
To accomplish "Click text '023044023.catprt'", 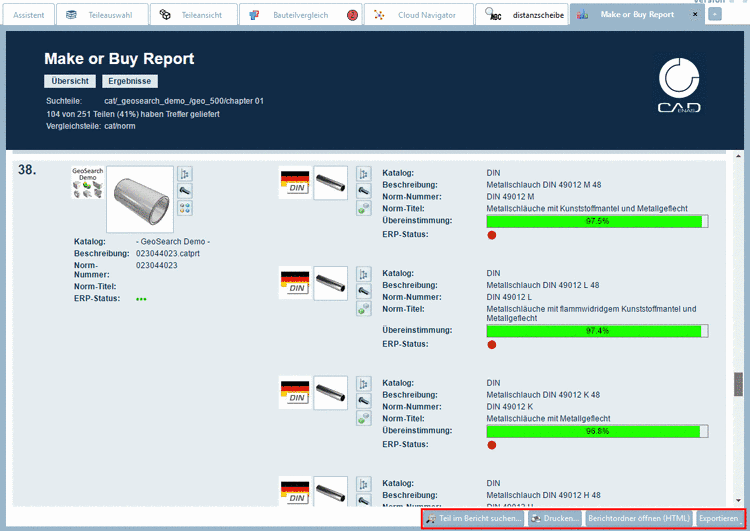I will [168, 254].
